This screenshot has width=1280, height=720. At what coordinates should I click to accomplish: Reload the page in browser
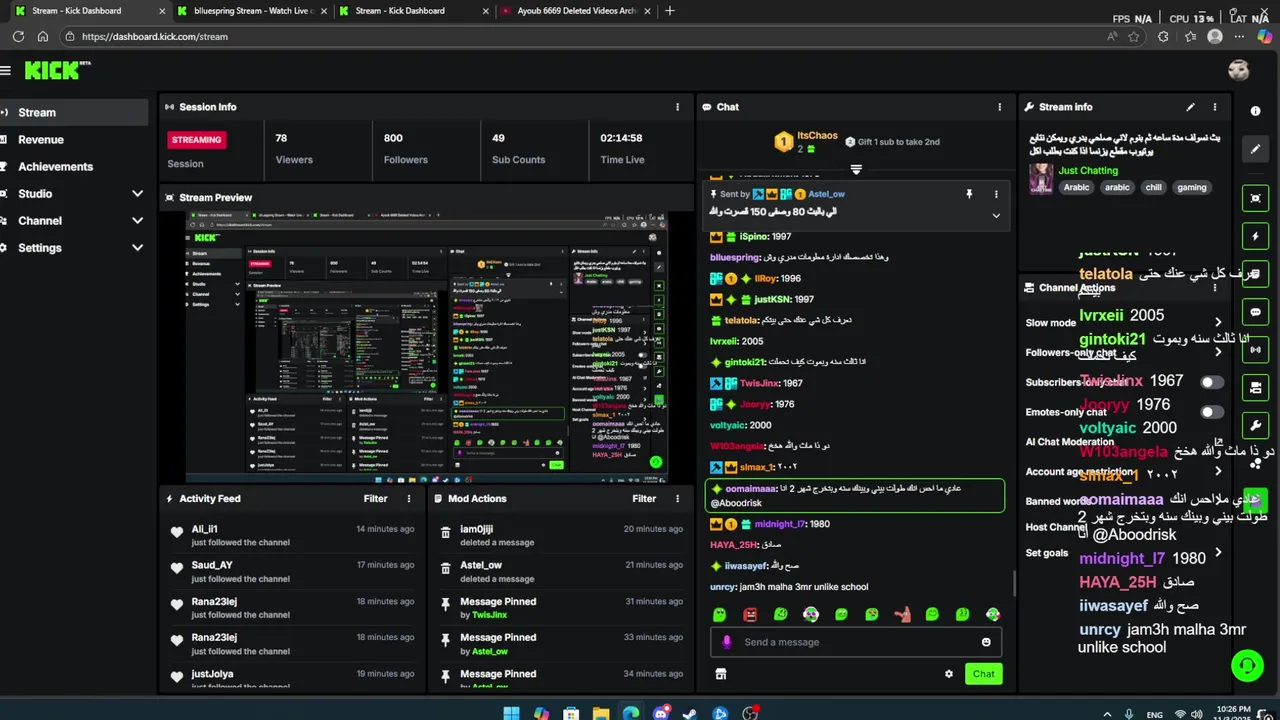tap(18, 36)
